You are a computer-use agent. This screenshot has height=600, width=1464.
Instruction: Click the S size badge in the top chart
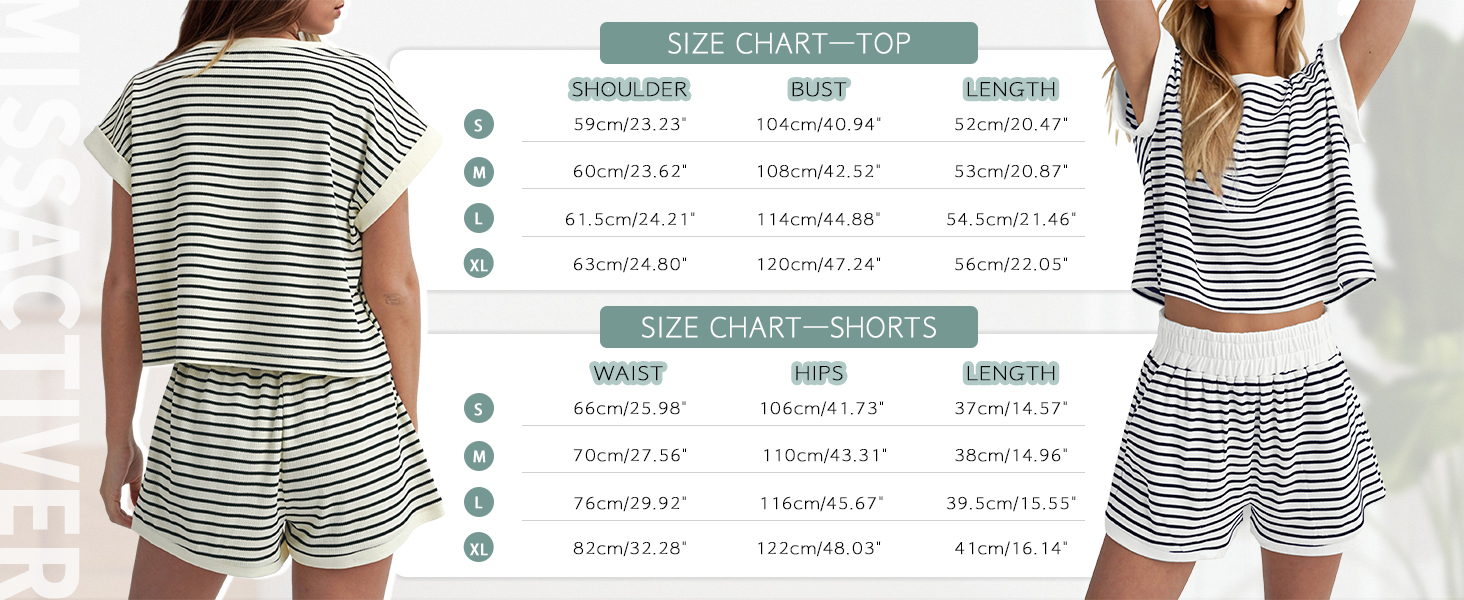pos(480,125)
